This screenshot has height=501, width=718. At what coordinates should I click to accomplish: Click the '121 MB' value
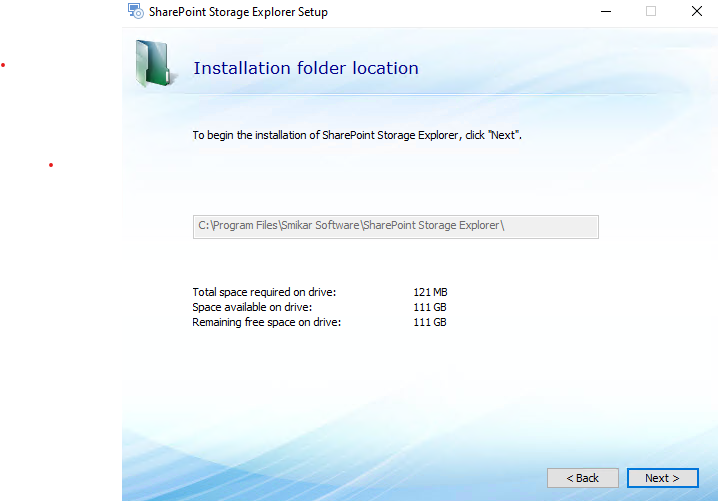point(430,292)
